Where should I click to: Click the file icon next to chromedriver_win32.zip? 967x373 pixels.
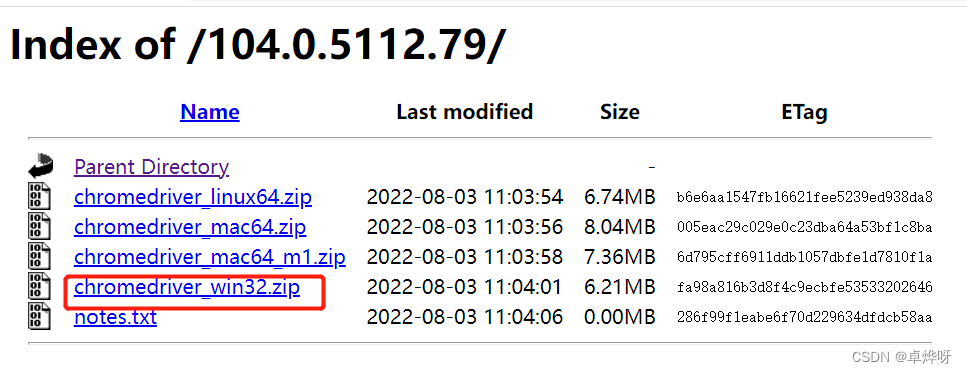coord(39,287)
